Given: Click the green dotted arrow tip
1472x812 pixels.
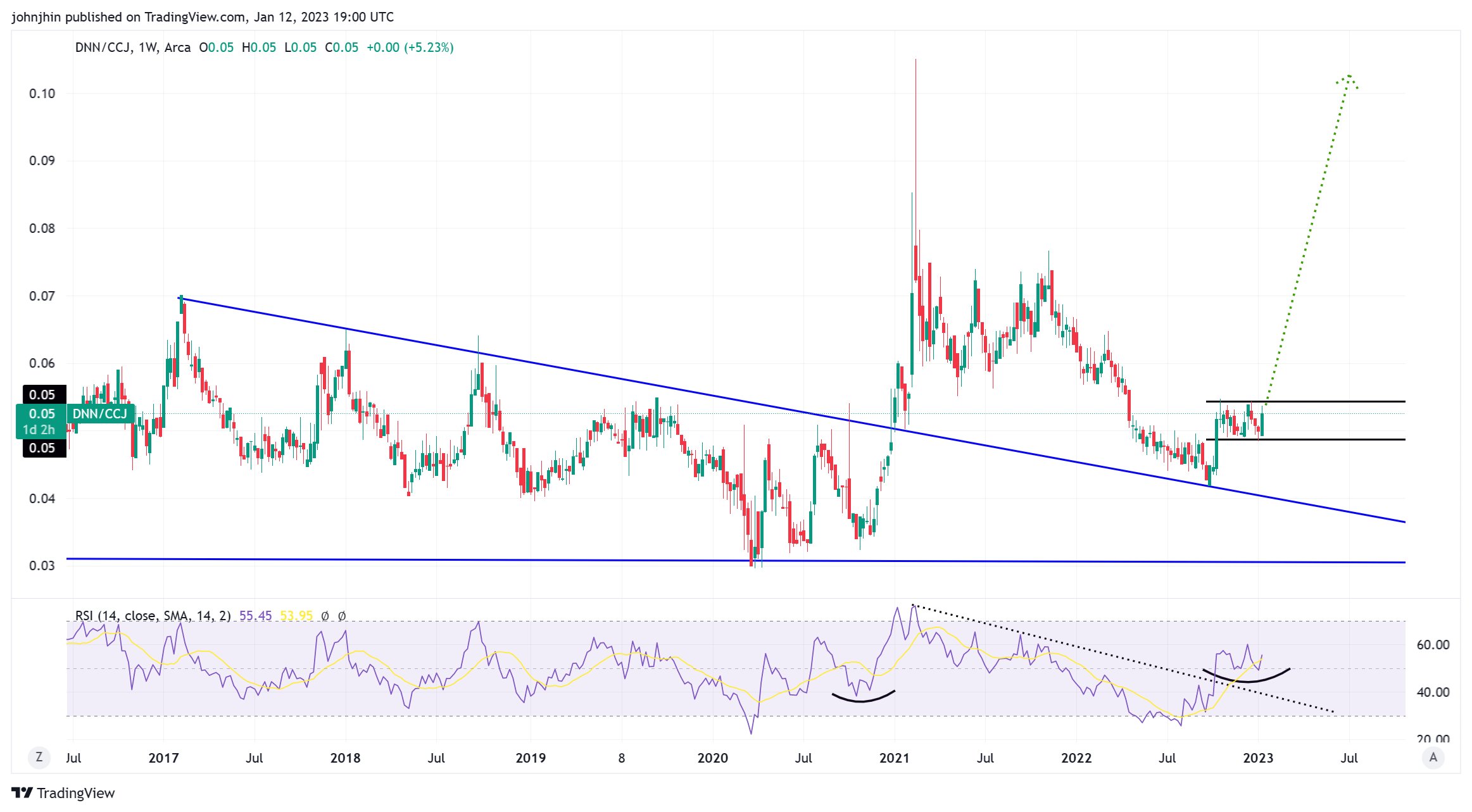Looking at the screenshot, I should (1349, 77).
